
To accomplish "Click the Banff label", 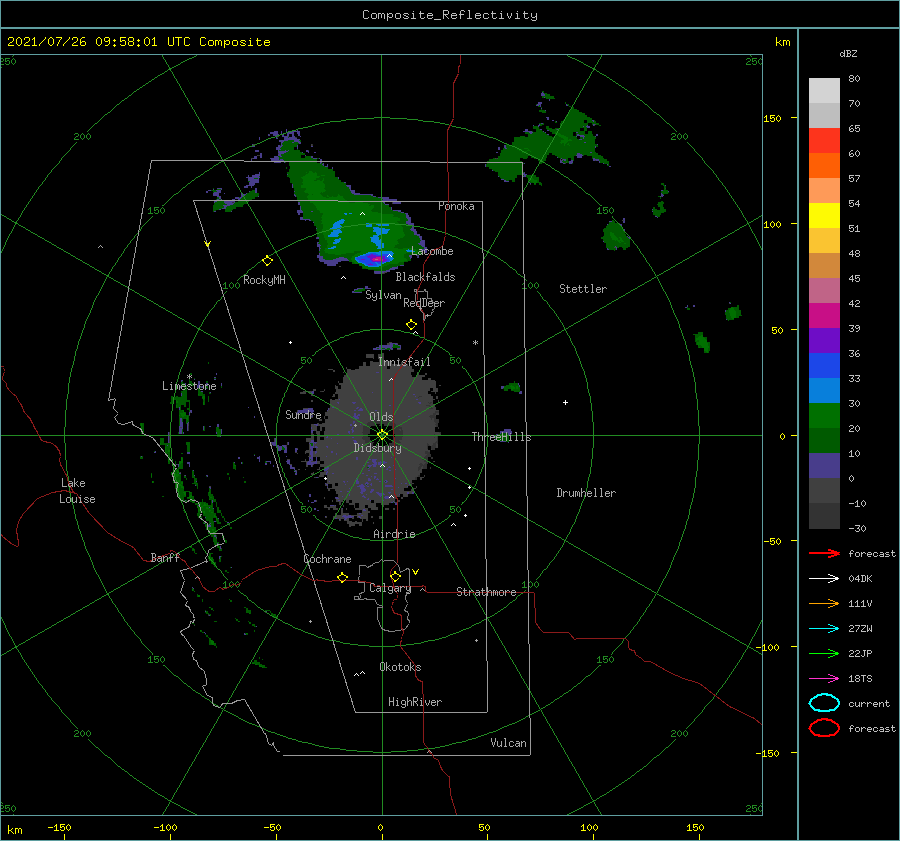I will pyautogui.click(x=165, y=557).
